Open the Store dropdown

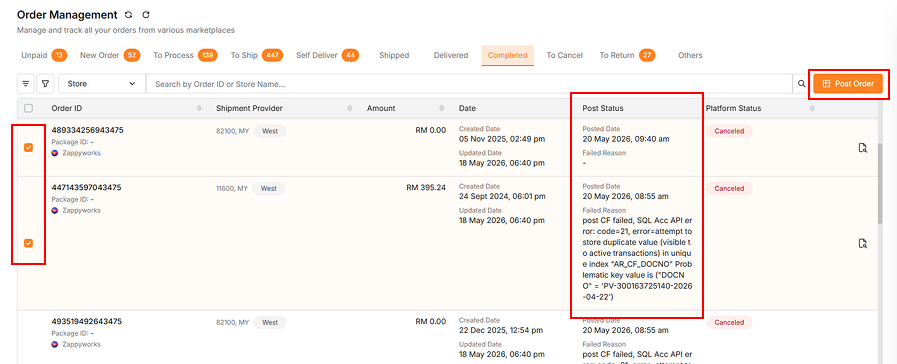pyautogui.click(x=101, y=84)
